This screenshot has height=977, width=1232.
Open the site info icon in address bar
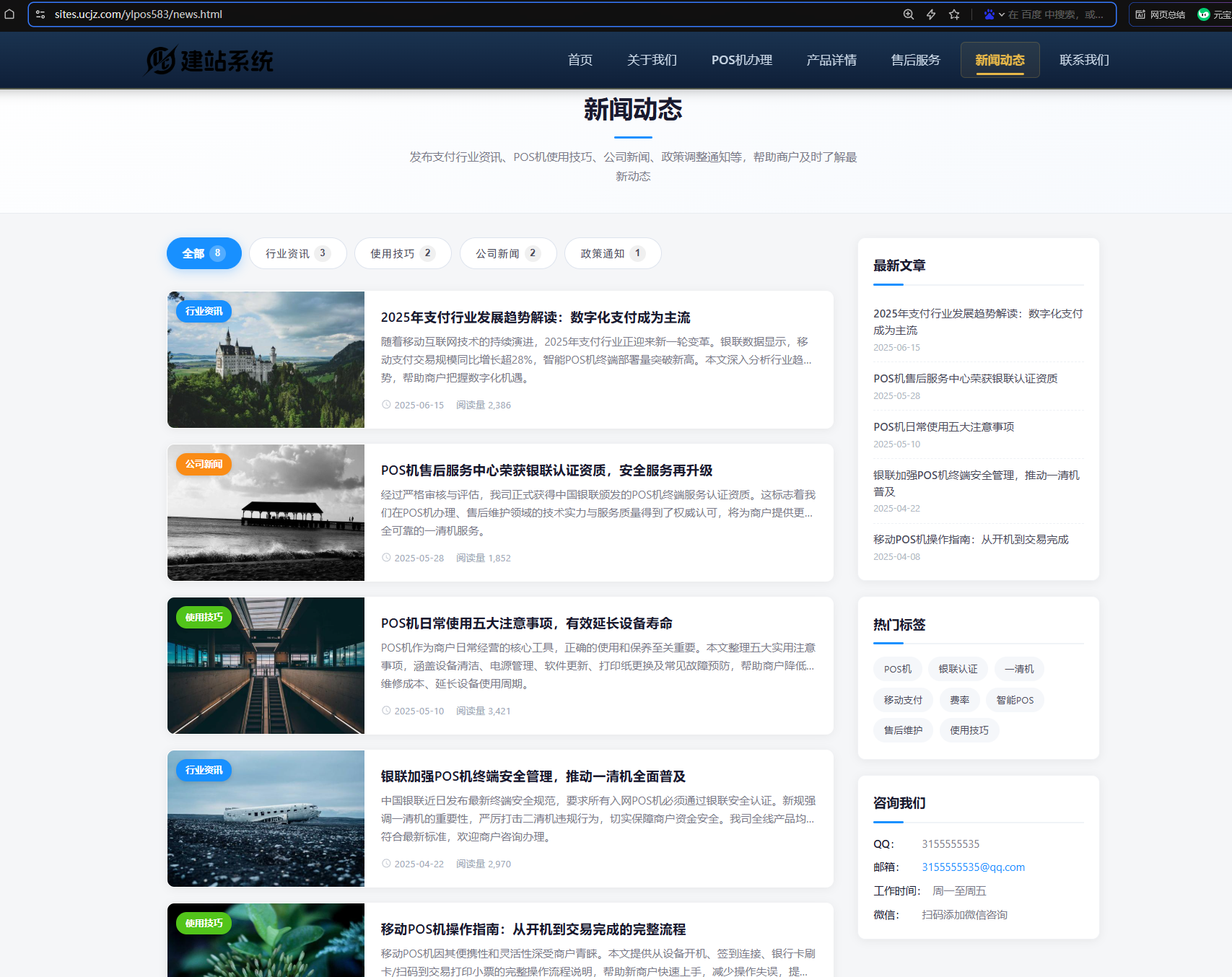[40, 14]
